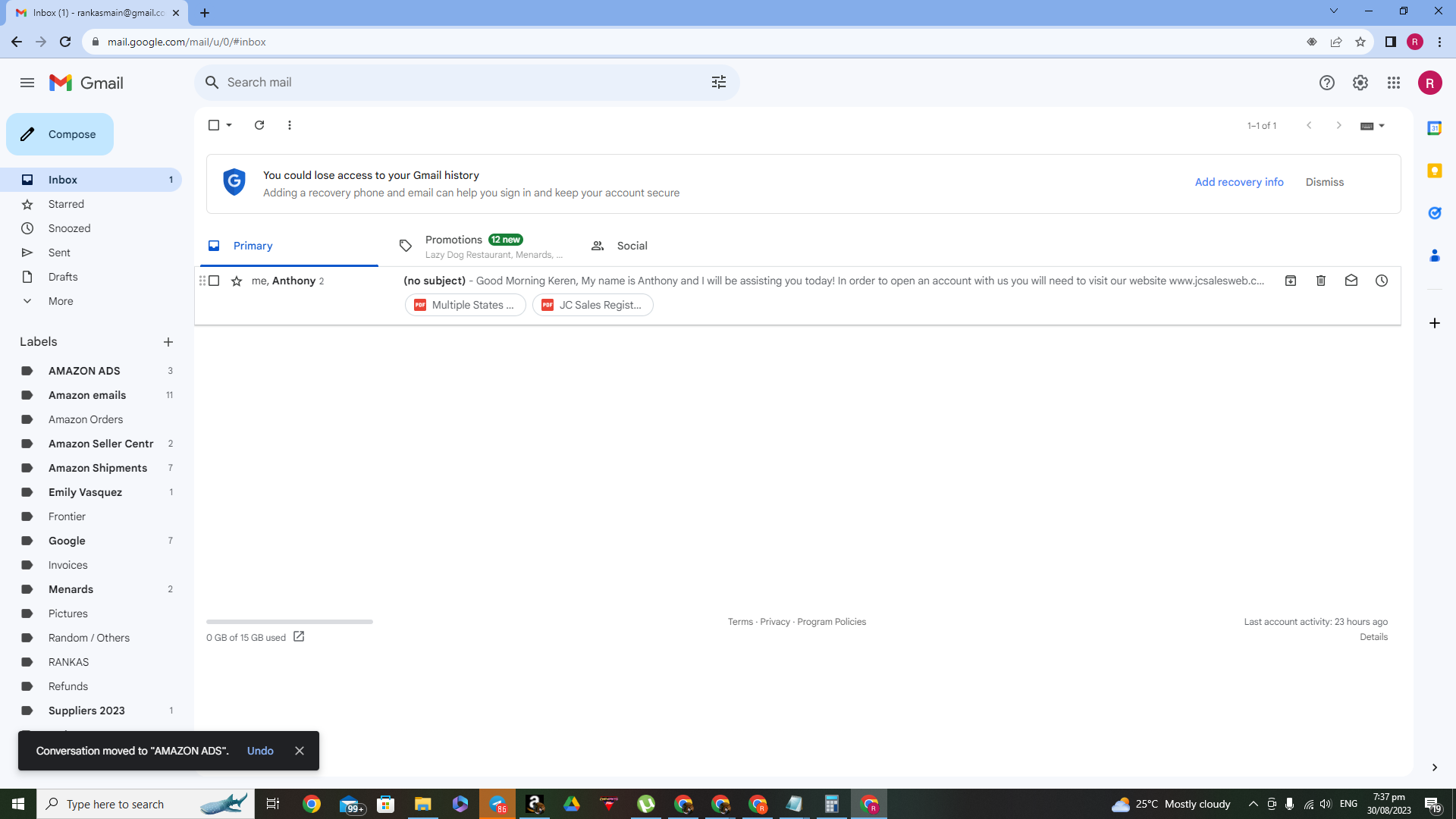
Task: Open account activity Details link
Action: (1373, 637)
